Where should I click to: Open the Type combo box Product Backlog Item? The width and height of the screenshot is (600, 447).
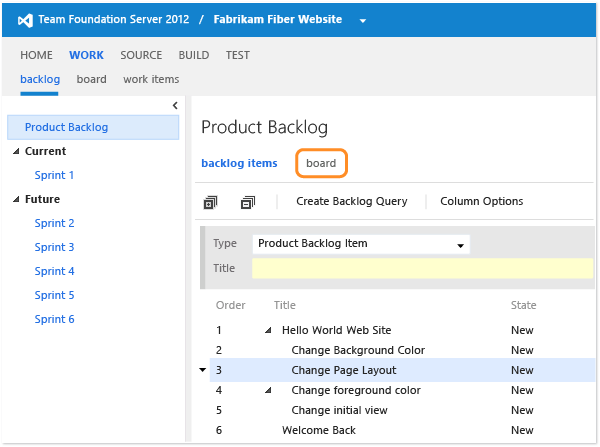(x=361, y=244)
